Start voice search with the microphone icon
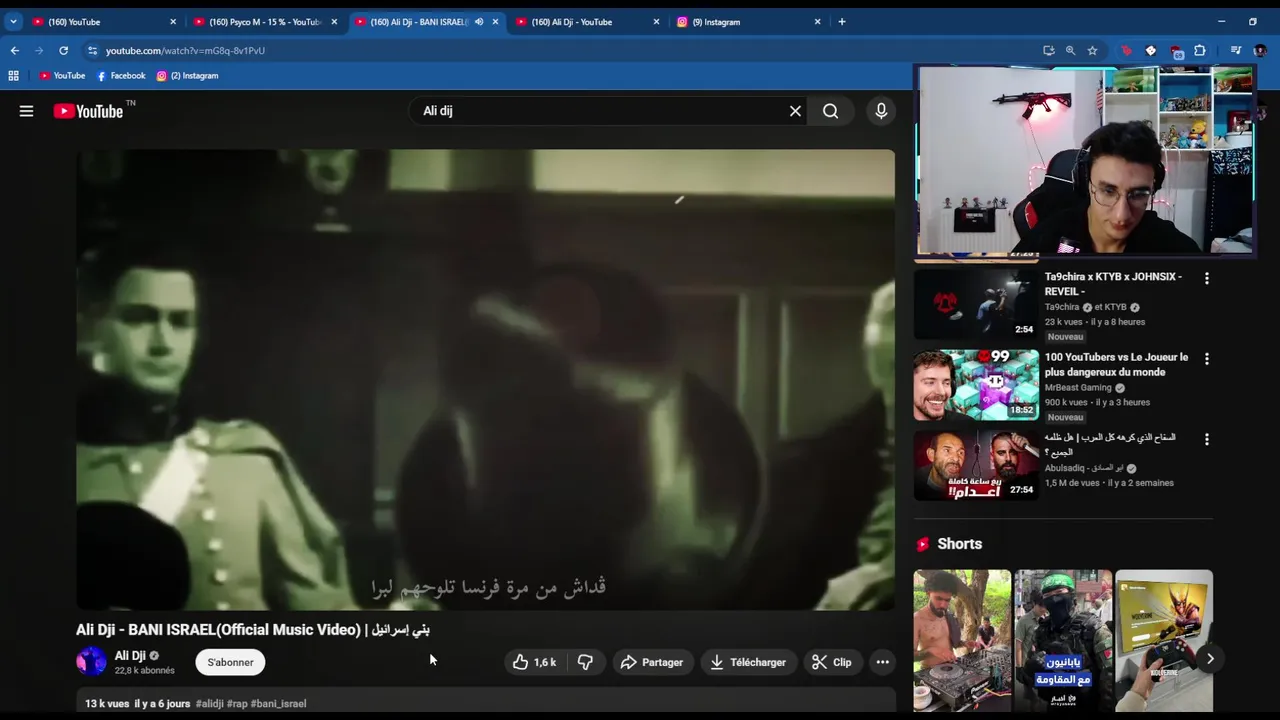 pyautogui.click(x=881, y=111)
